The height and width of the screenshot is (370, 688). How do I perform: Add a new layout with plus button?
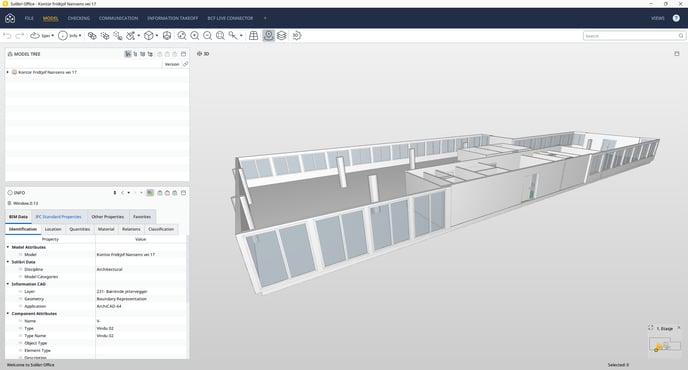click(265, 18)
